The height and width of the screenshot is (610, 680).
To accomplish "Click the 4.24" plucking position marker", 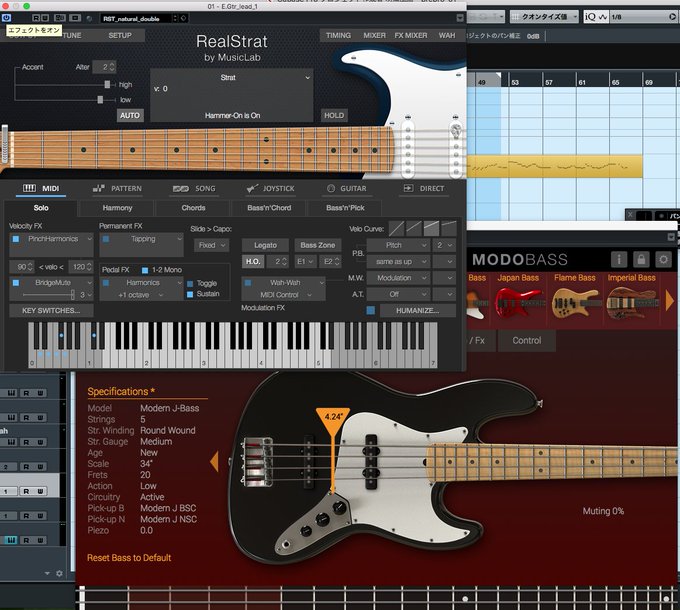I will point(333,421).
